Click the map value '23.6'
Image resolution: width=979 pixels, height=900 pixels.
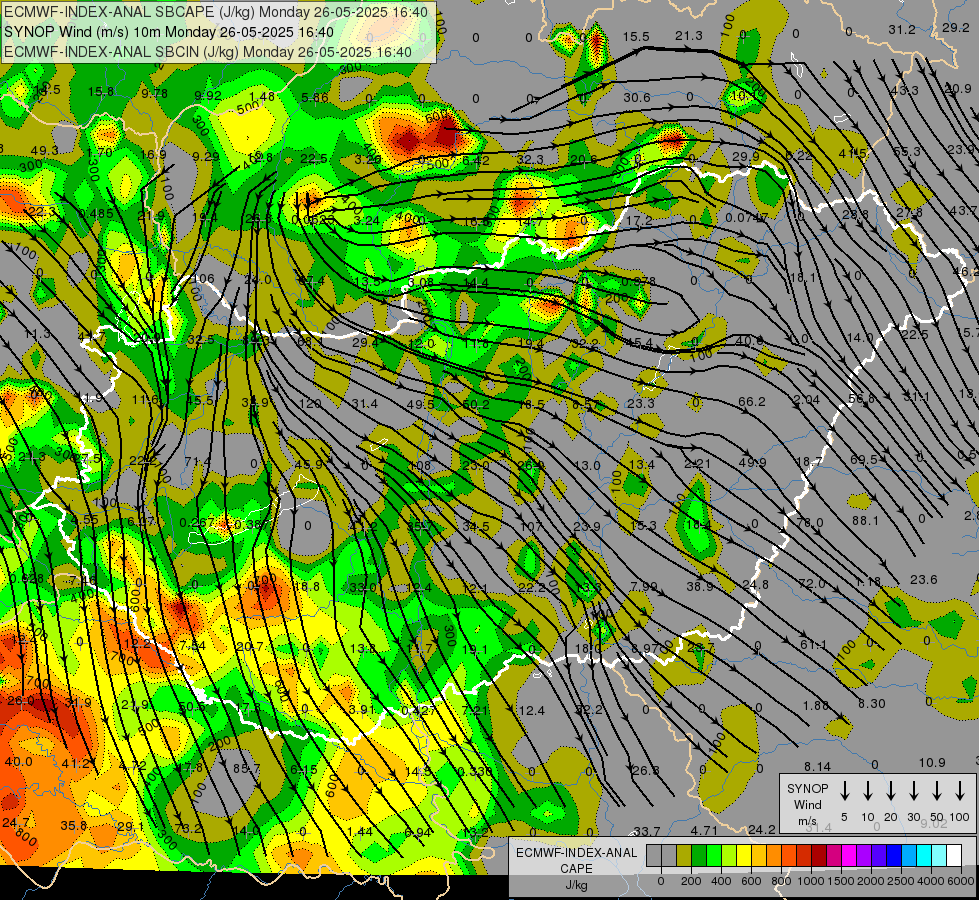tap(923, 580)
